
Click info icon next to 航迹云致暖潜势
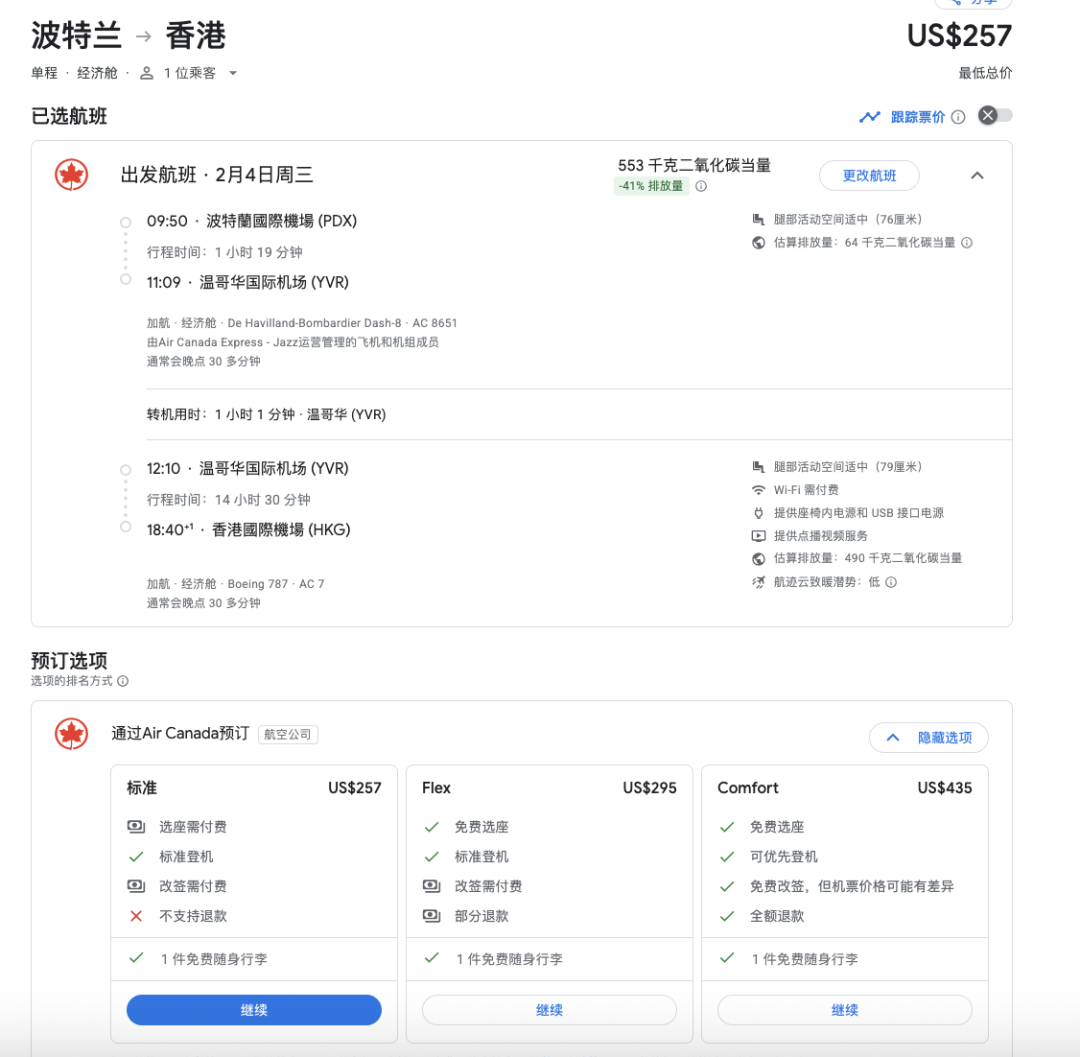[891, 582]
